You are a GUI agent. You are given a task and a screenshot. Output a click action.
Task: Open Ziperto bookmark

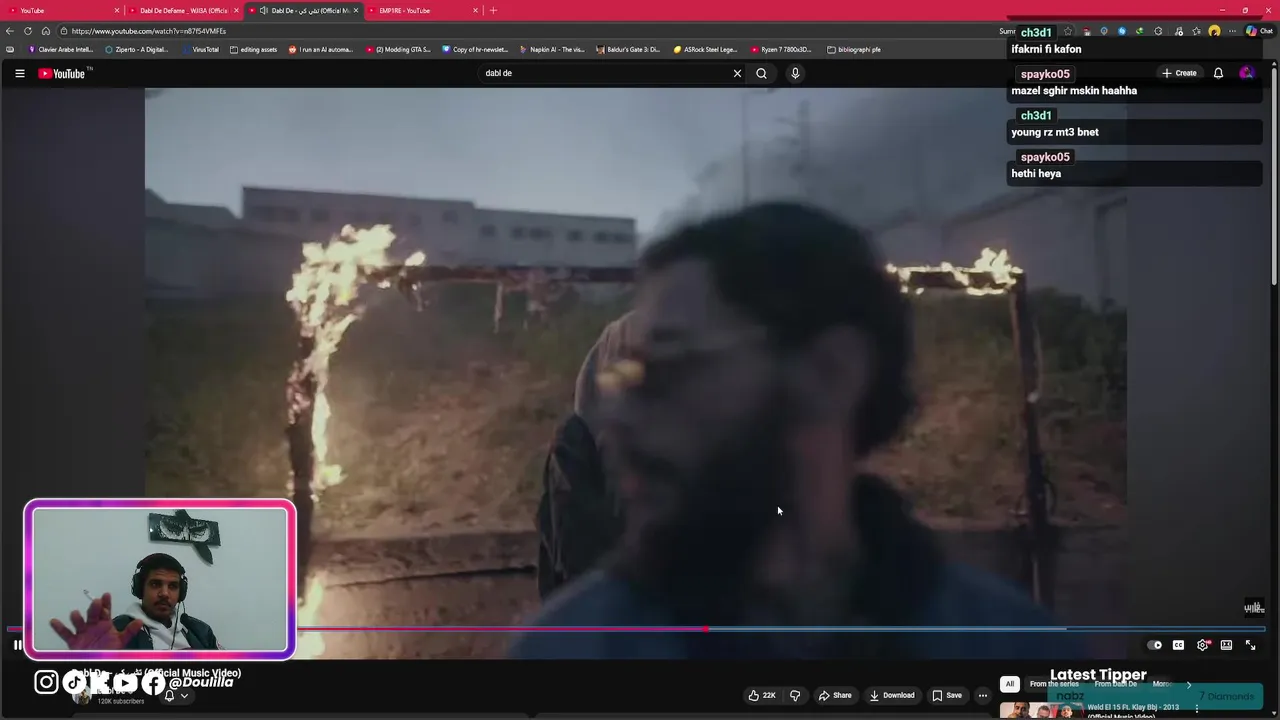pyautogui.click(x=136, y=49)
